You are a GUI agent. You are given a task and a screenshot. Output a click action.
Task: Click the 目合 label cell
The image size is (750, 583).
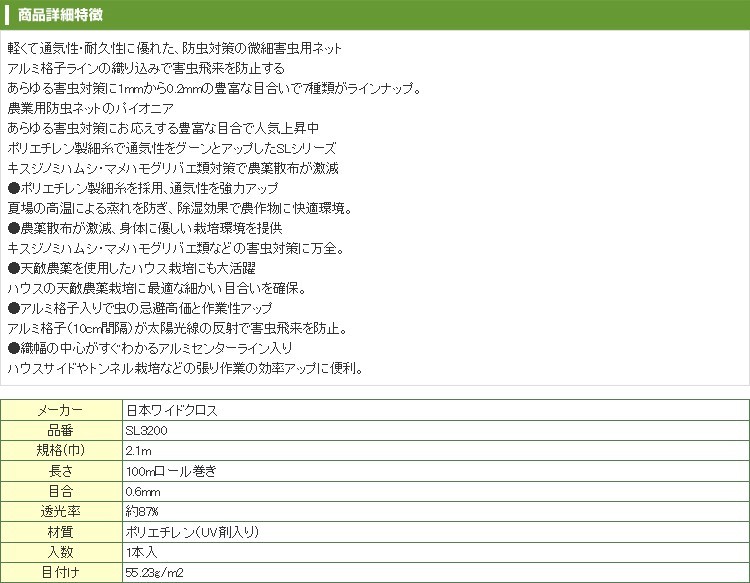tap(61, 491)
